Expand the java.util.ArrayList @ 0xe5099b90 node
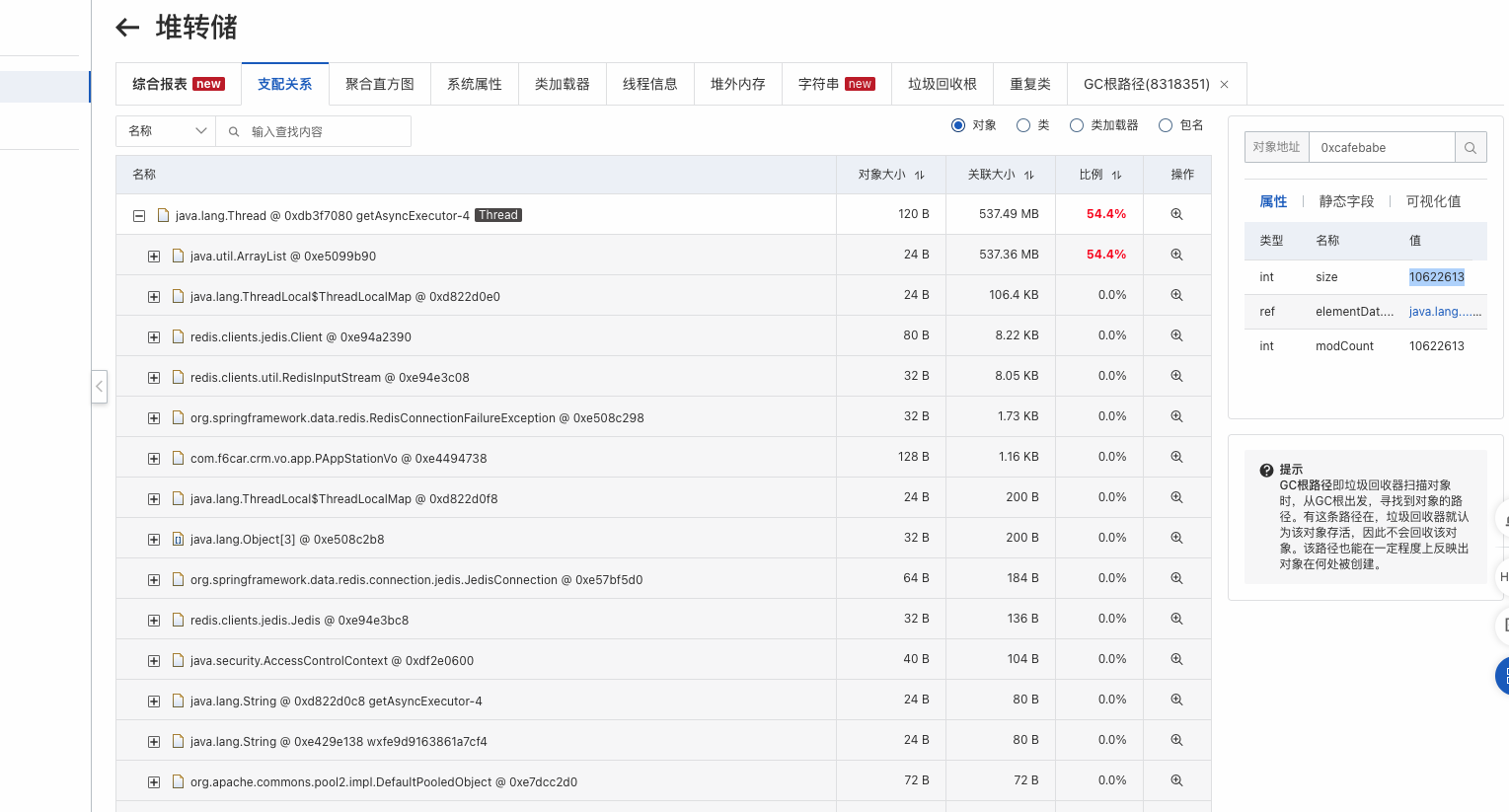Viewport: 1509px width, 812px height. [154, 256]
